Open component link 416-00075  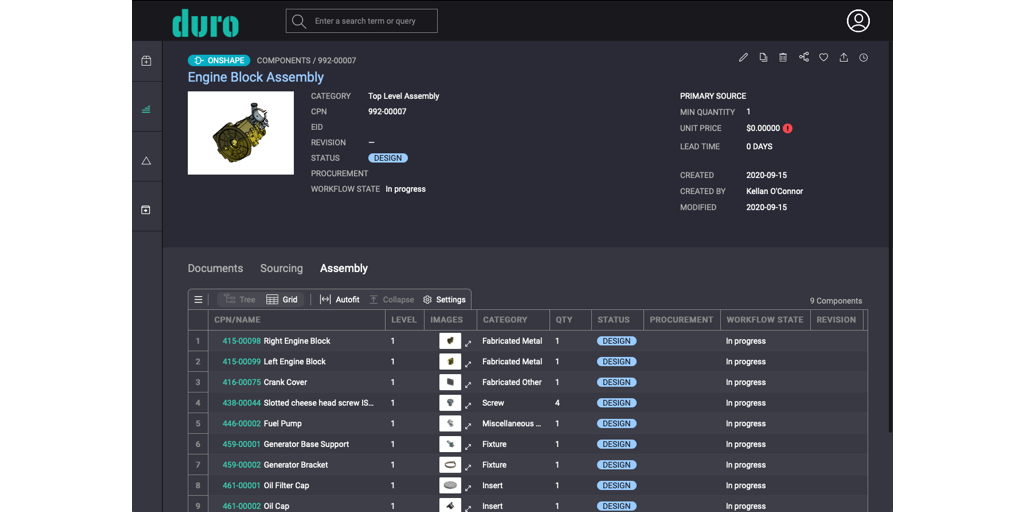(x=241, y=382)
